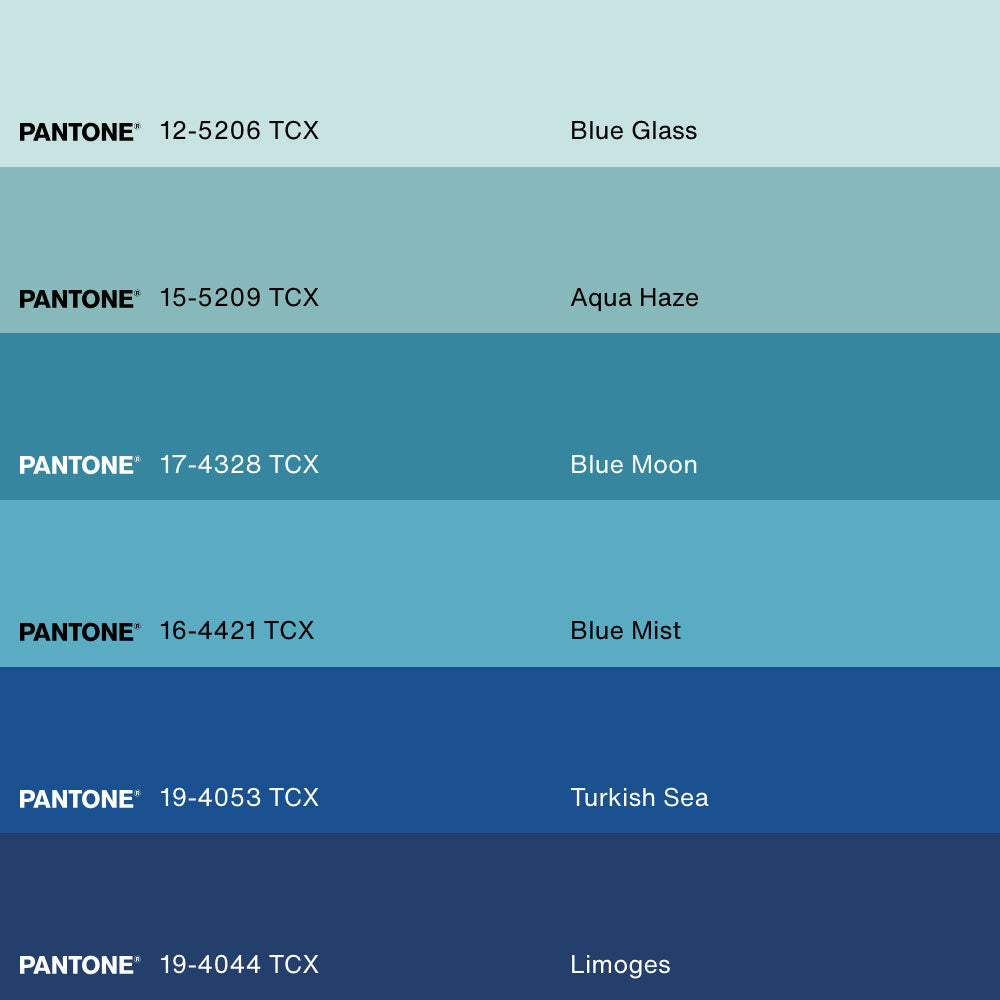1000x1000 pixels.
Task: Select the 12-5206 TCX color code
Action: (239, 131)
